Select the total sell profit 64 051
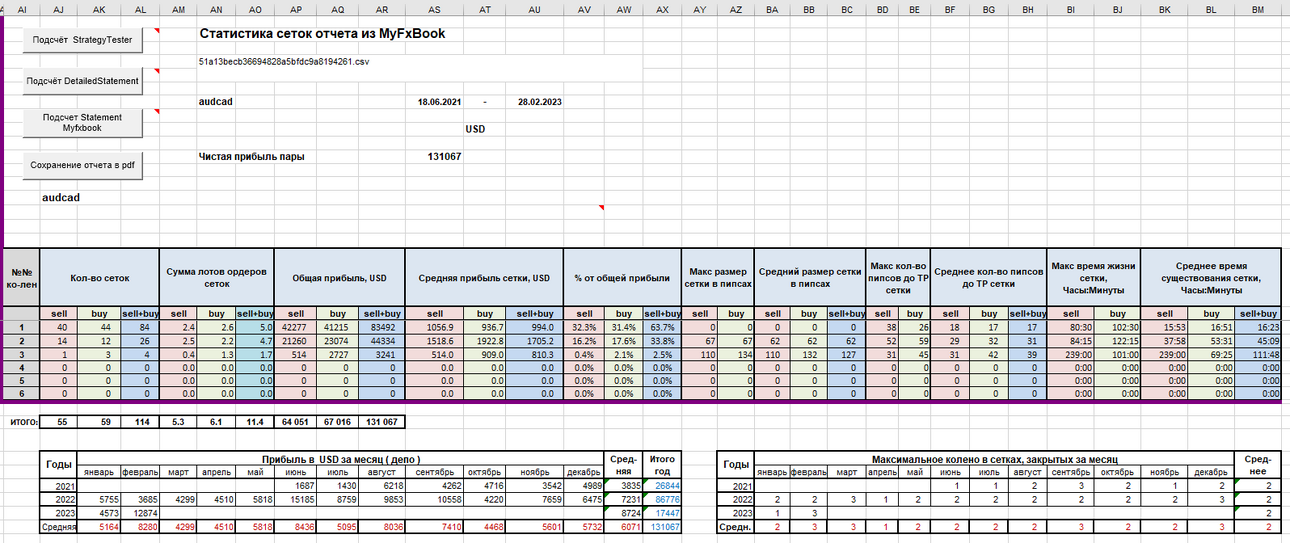Image resolution: width=1290 pixels, height=543 pixels. (296, 422)
